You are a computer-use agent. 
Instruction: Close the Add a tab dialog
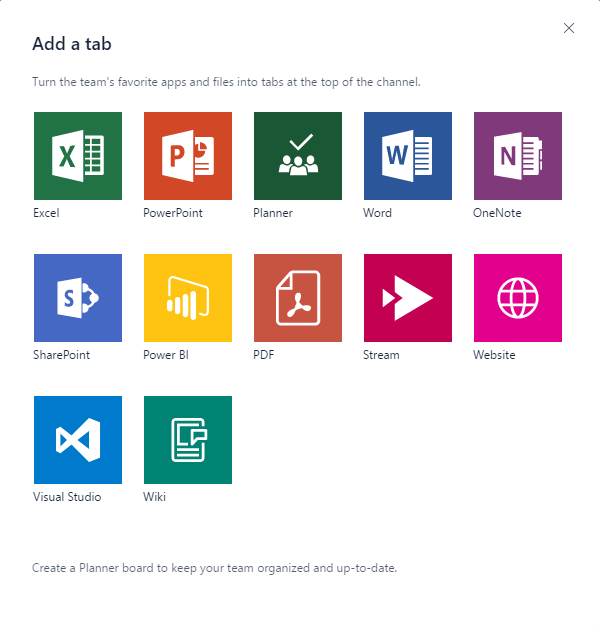click(569, 28)
